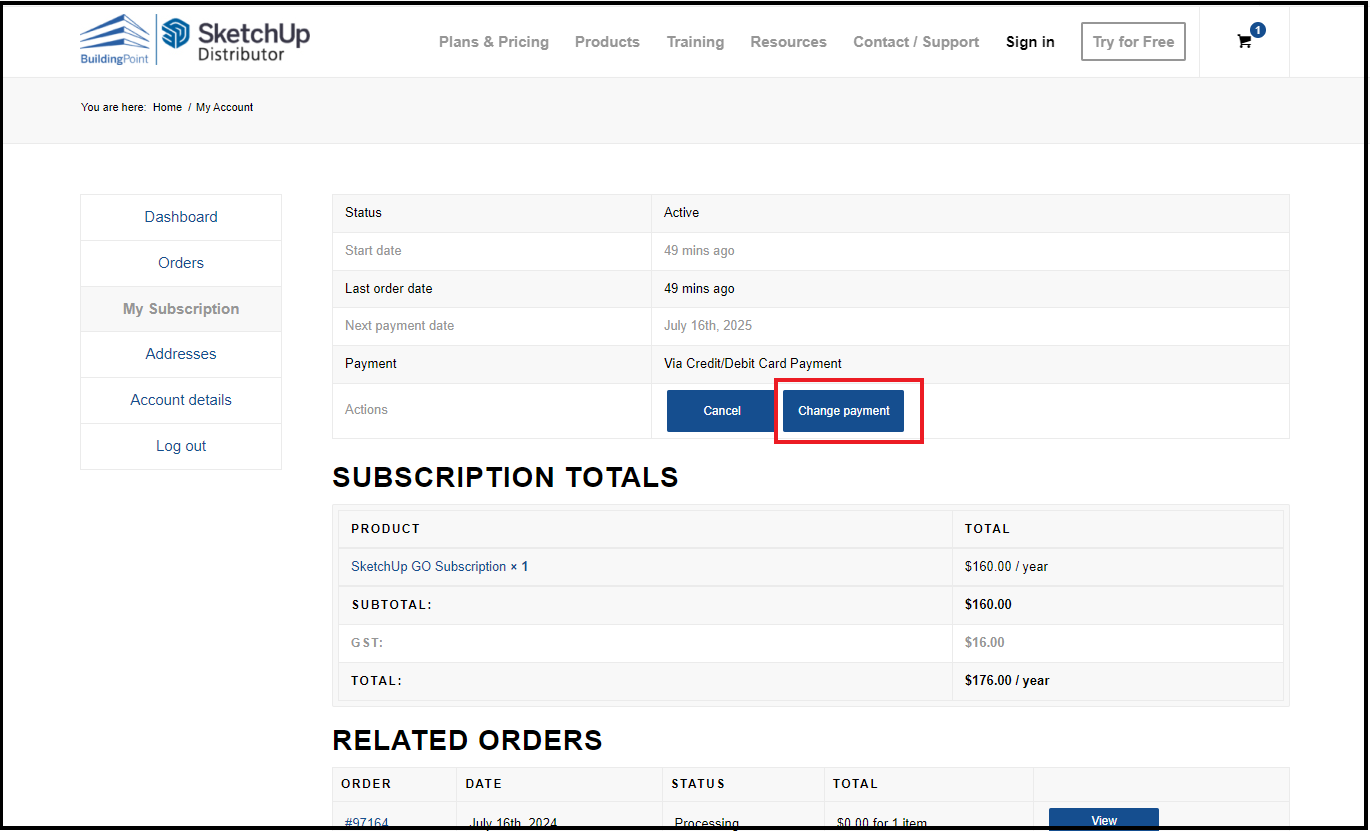Screen dimensions: 1370x831
Task: Click My Account breadcrumb
Action: pyautogui.click(x=224, y=107)
